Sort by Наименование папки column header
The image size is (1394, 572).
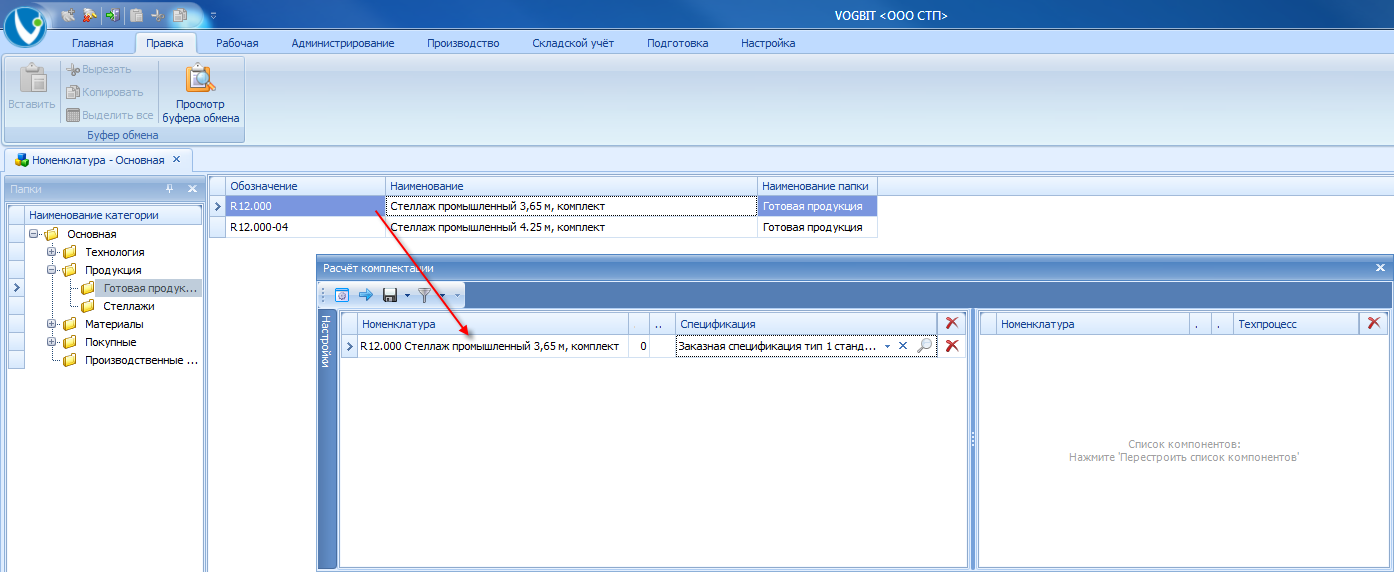(x=817, y=186)
